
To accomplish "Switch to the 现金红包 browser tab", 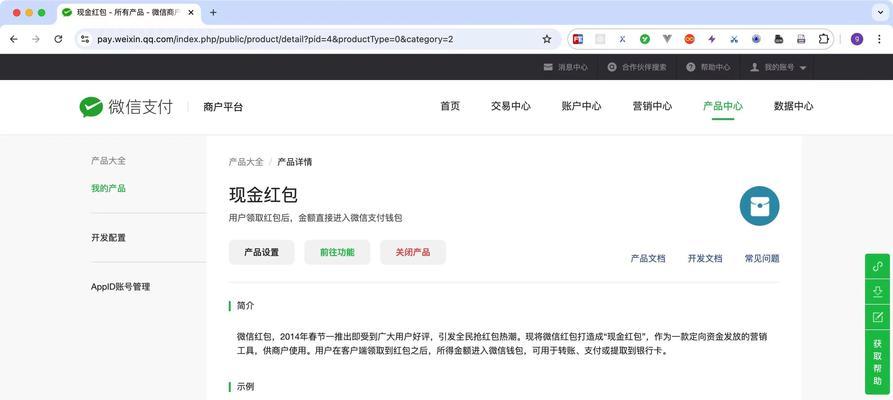I will [129, 13].
